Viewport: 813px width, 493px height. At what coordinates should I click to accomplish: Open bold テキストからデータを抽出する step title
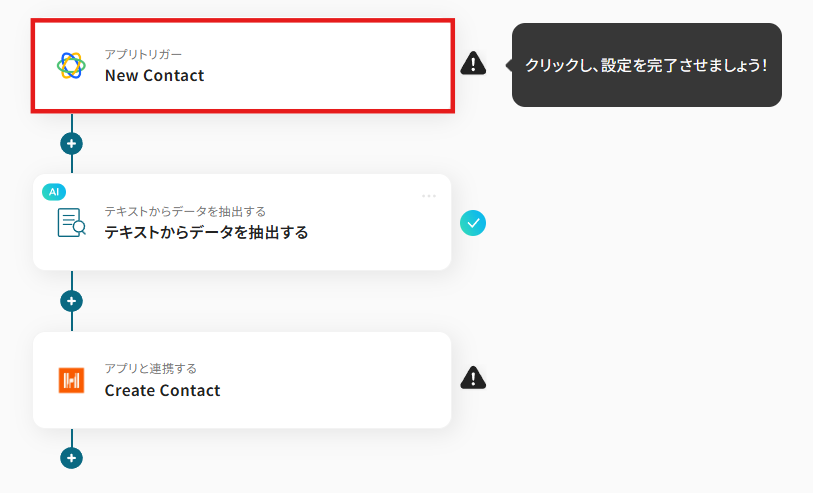coord(206,232)
